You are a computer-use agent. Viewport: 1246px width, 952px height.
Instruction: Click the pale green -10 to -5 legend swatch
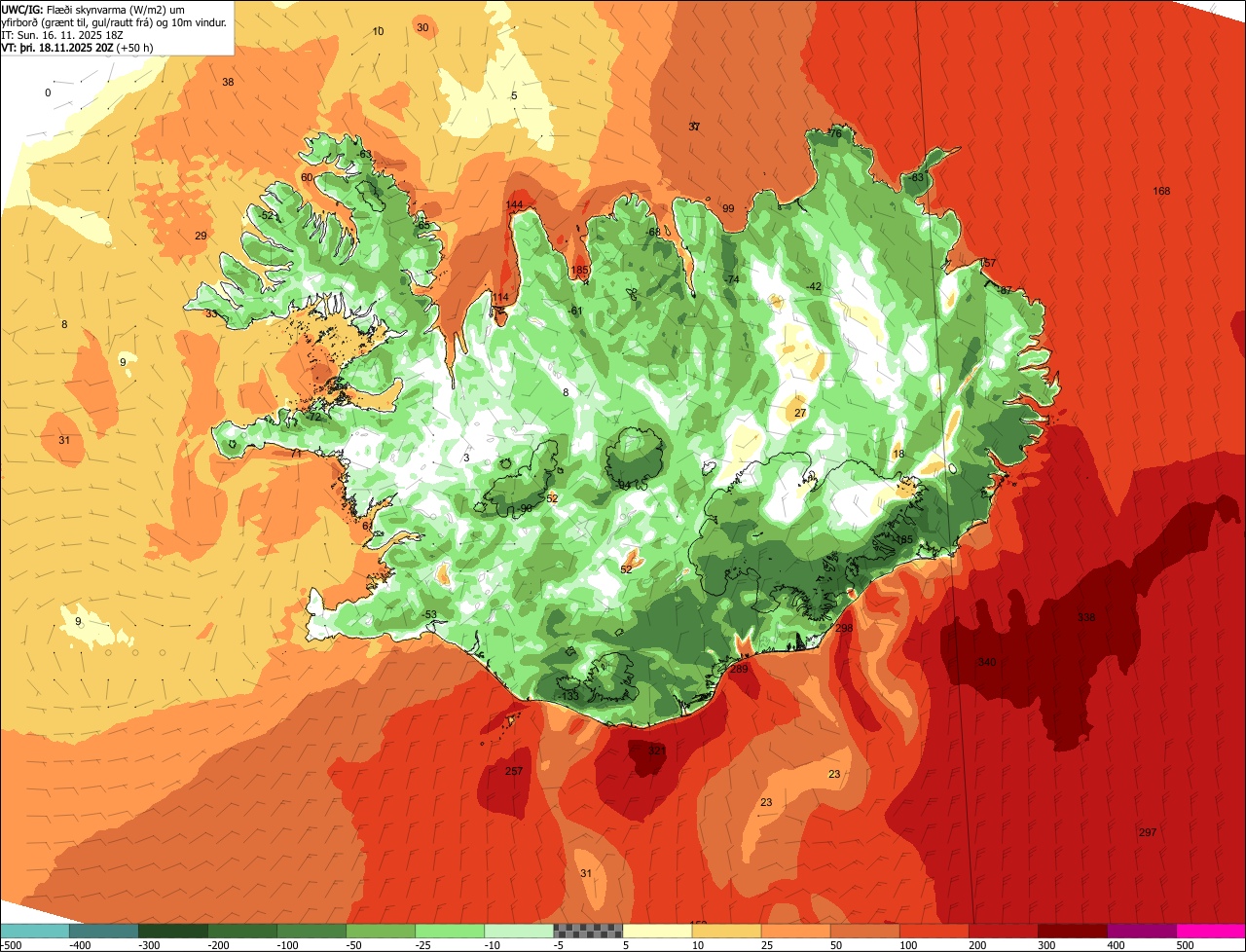519,931
